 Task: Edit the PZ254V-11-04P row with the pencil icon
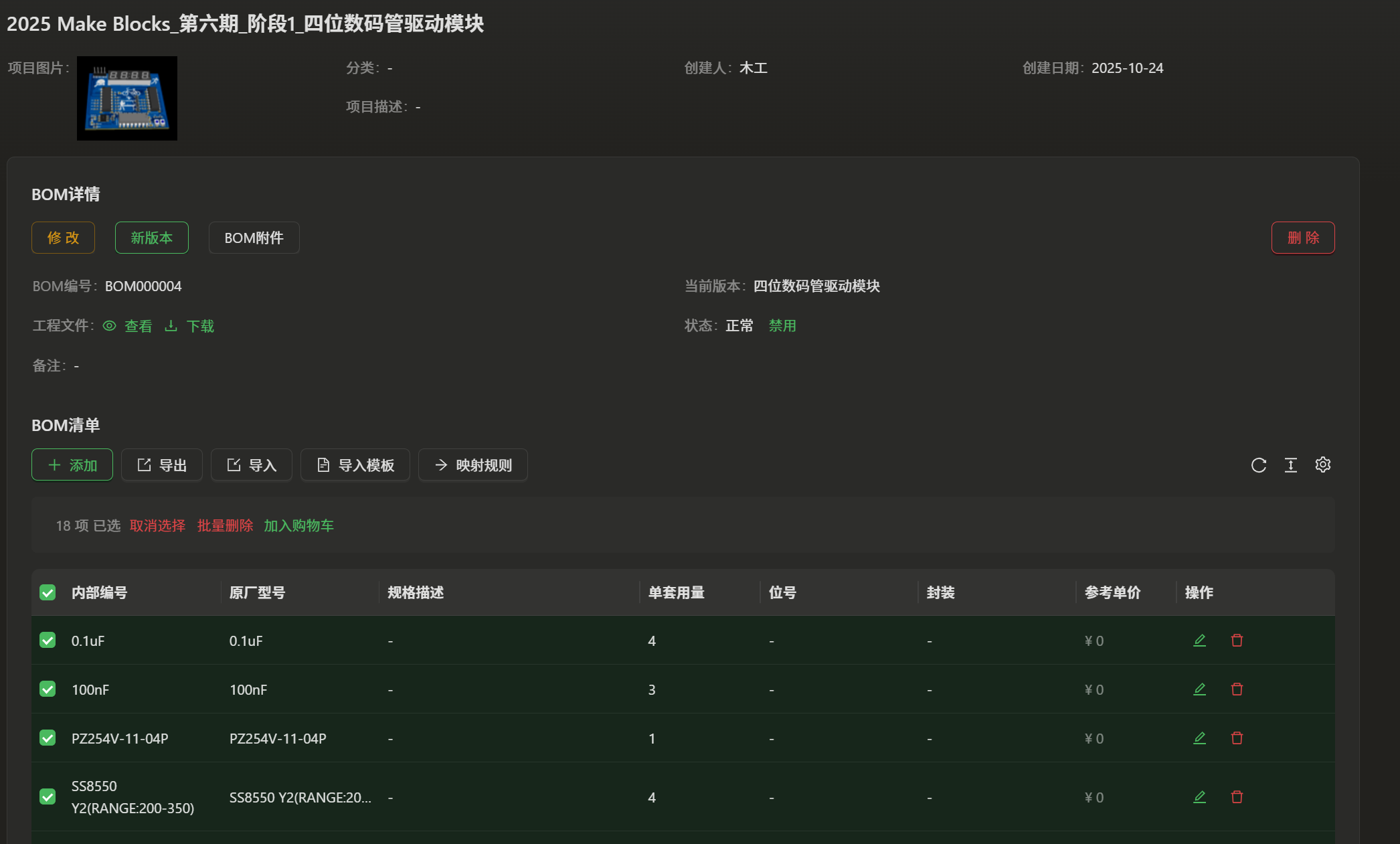point(1199,738)
